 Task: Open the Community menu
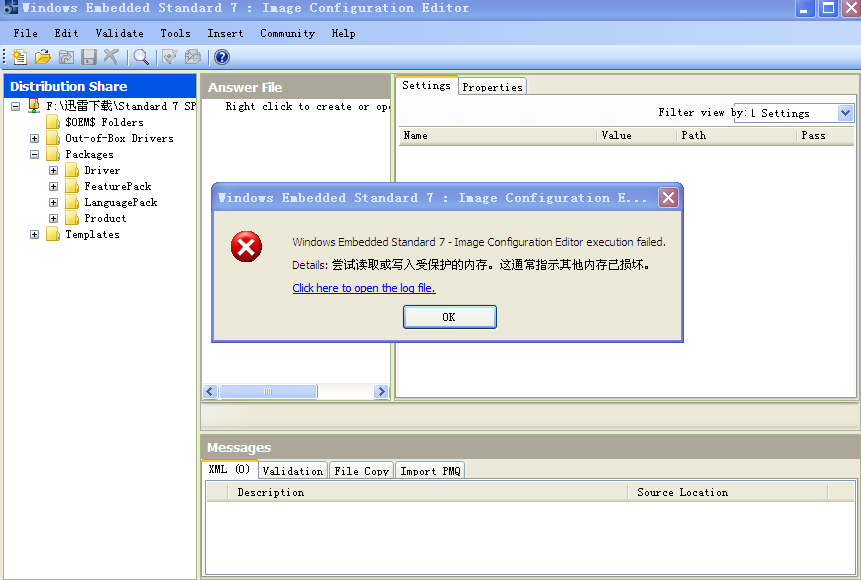[287, 34]
